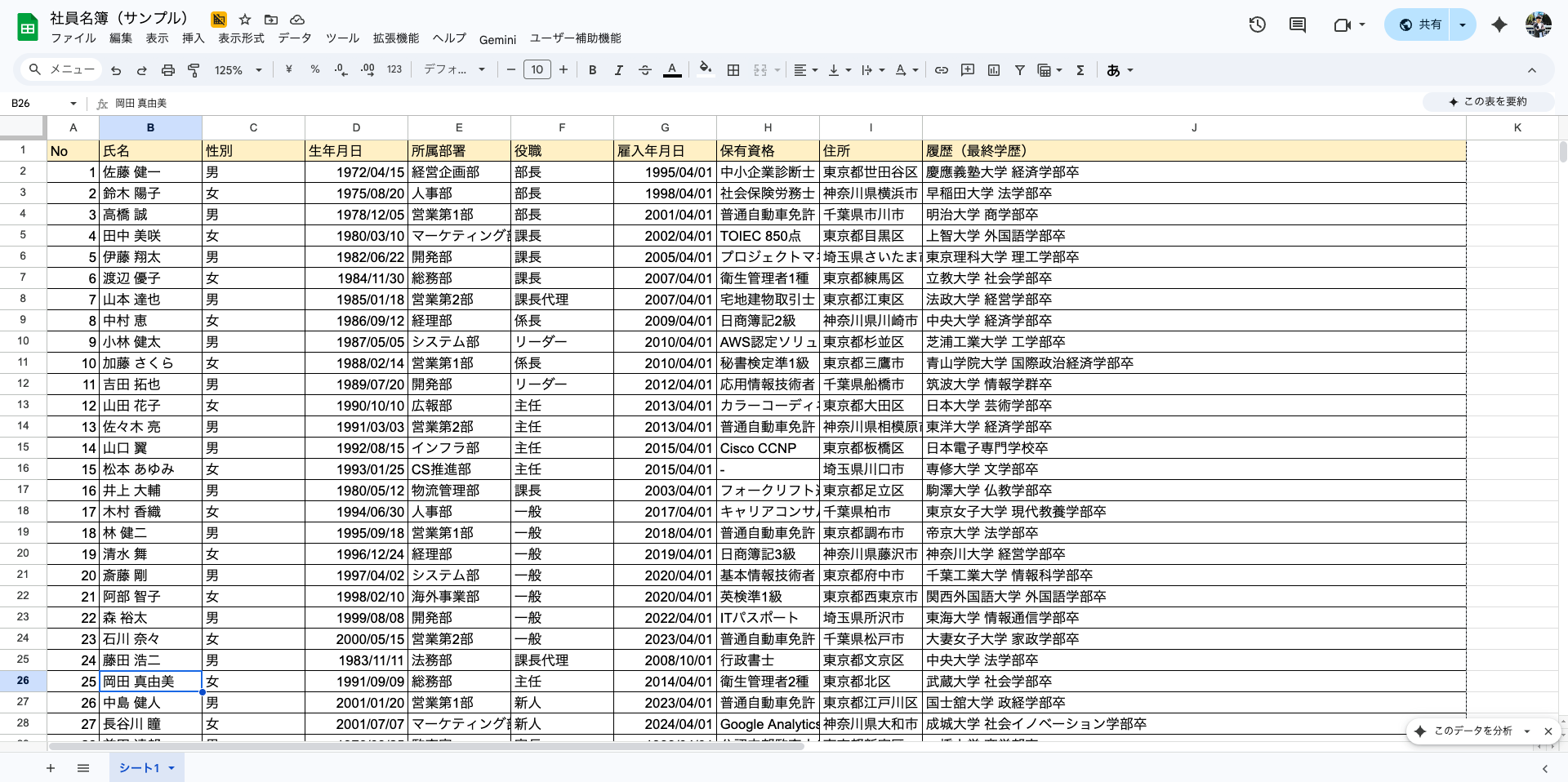Toggle Strikethrough formatting
This screenshot has height=782, width=1568.
(x=644, y=70)
